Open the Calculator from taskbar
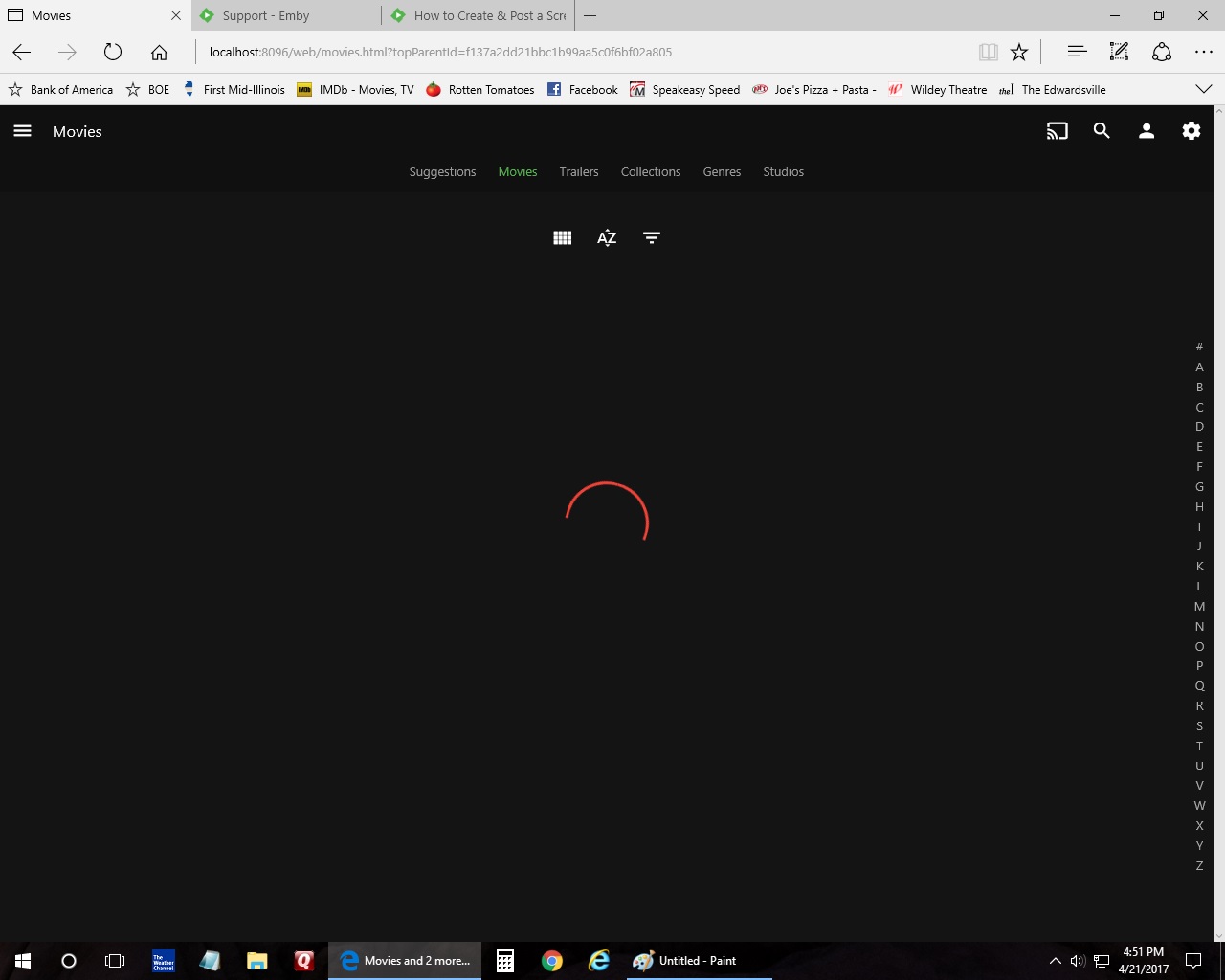The width and height of the screenshot is (1225, 980). click(505, 961)
